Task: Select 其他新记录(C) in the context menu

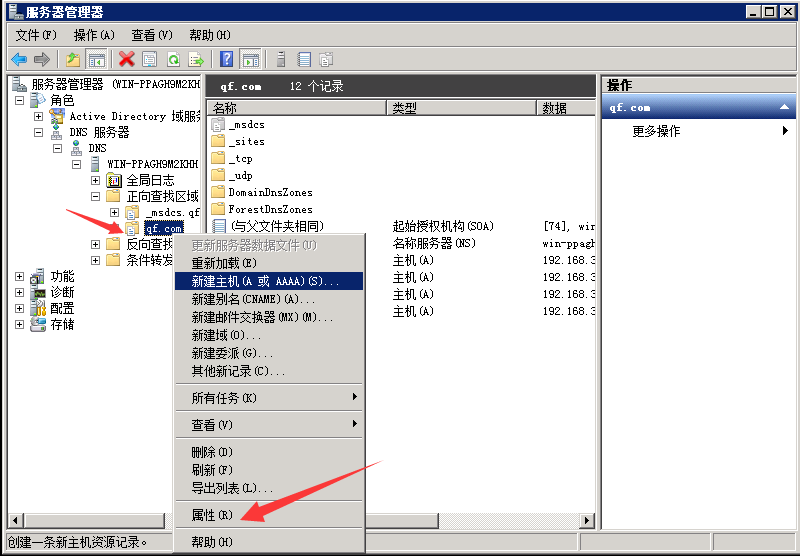Action: (x=269, y=371)
